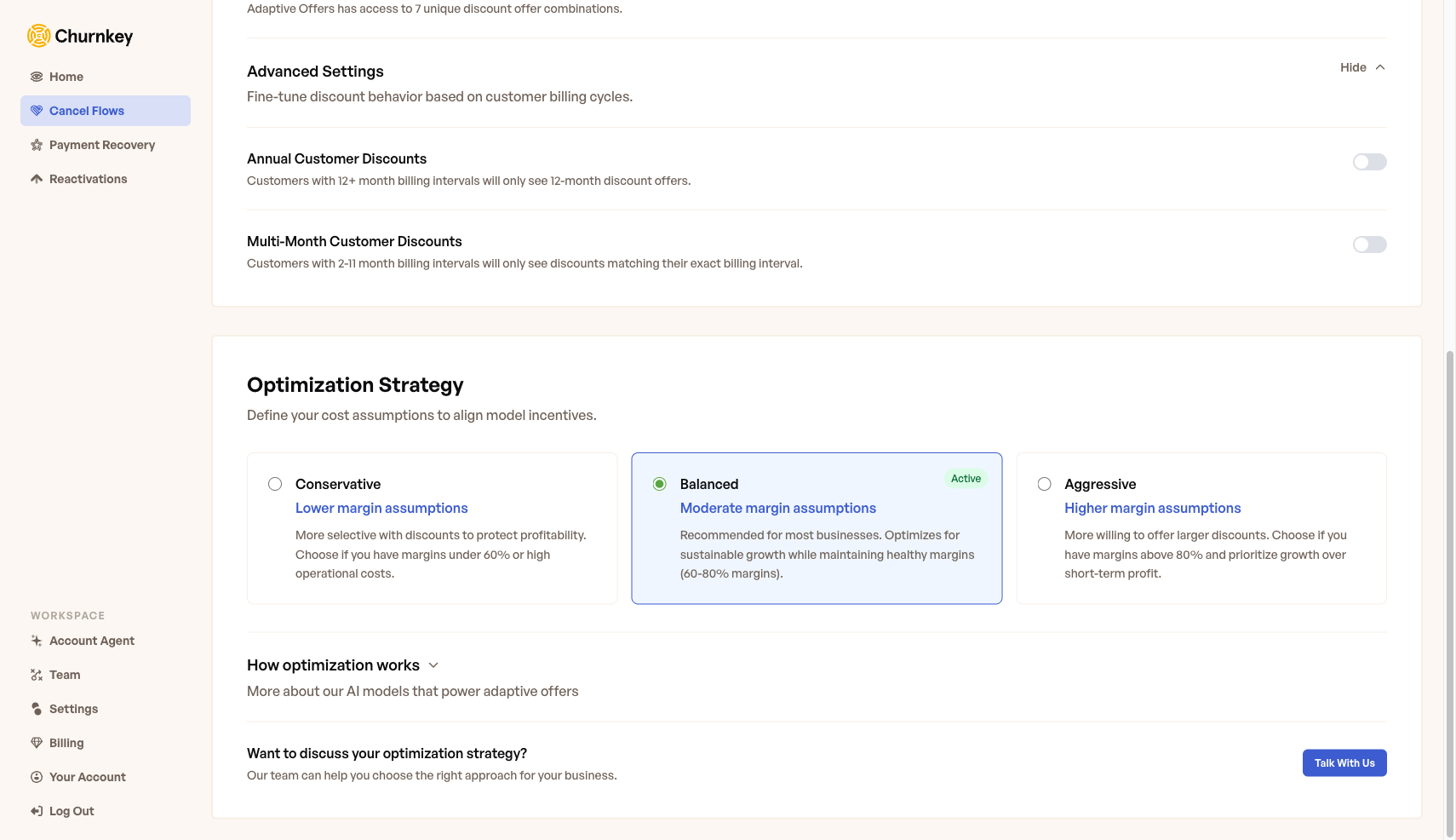Click the Team sidebar icon
The width and height of the screenshot is (1456, 840).
tap(37, 675)
